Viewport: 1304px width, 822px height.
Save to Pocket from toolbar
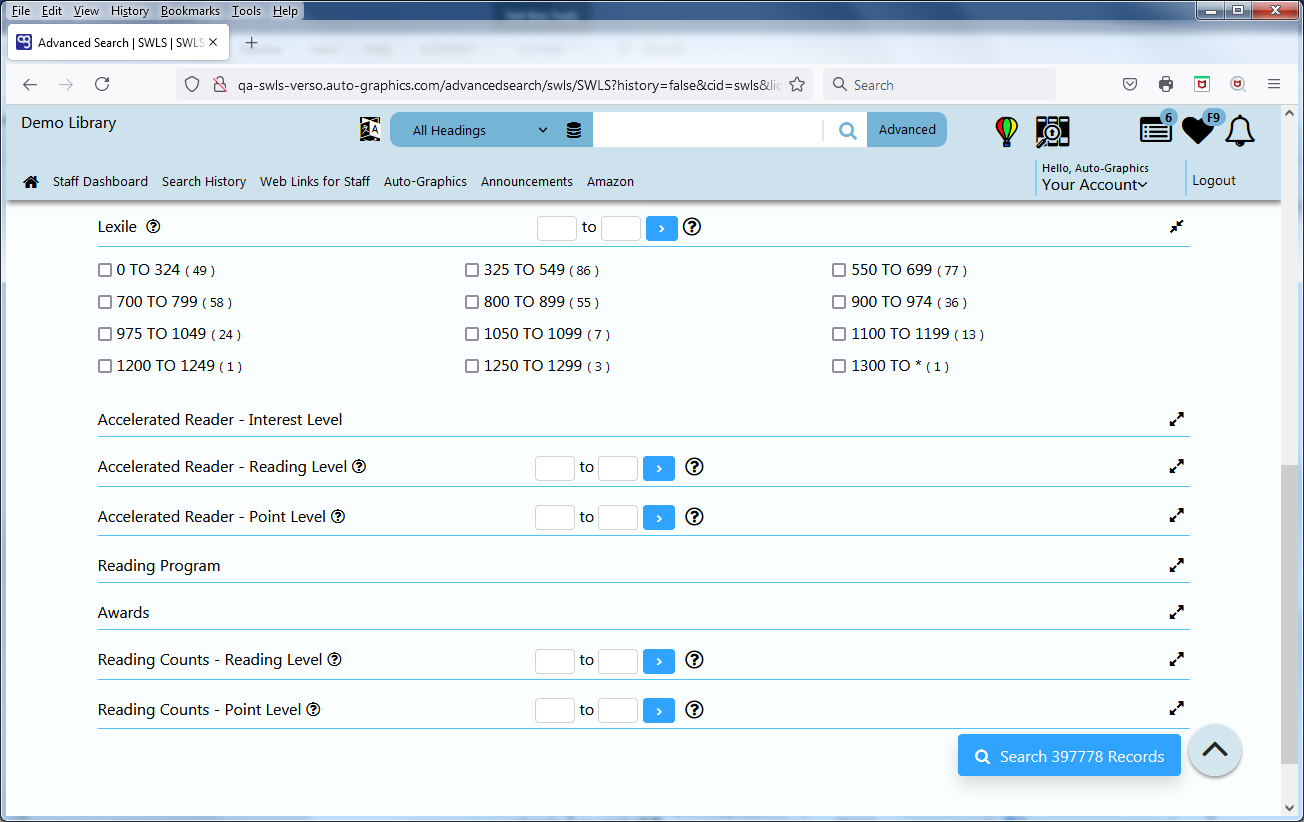coord(1130,85)
